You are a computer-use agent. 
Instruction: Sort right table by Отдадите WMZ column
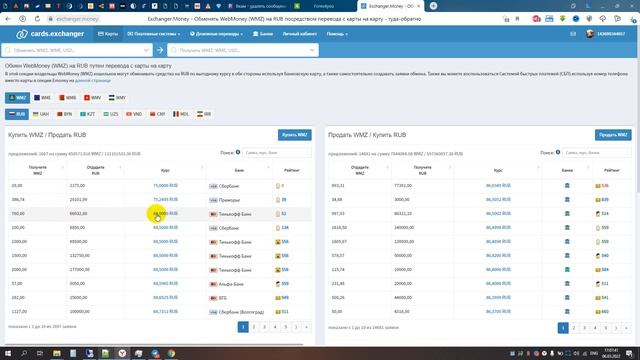(x=360, y=170)
